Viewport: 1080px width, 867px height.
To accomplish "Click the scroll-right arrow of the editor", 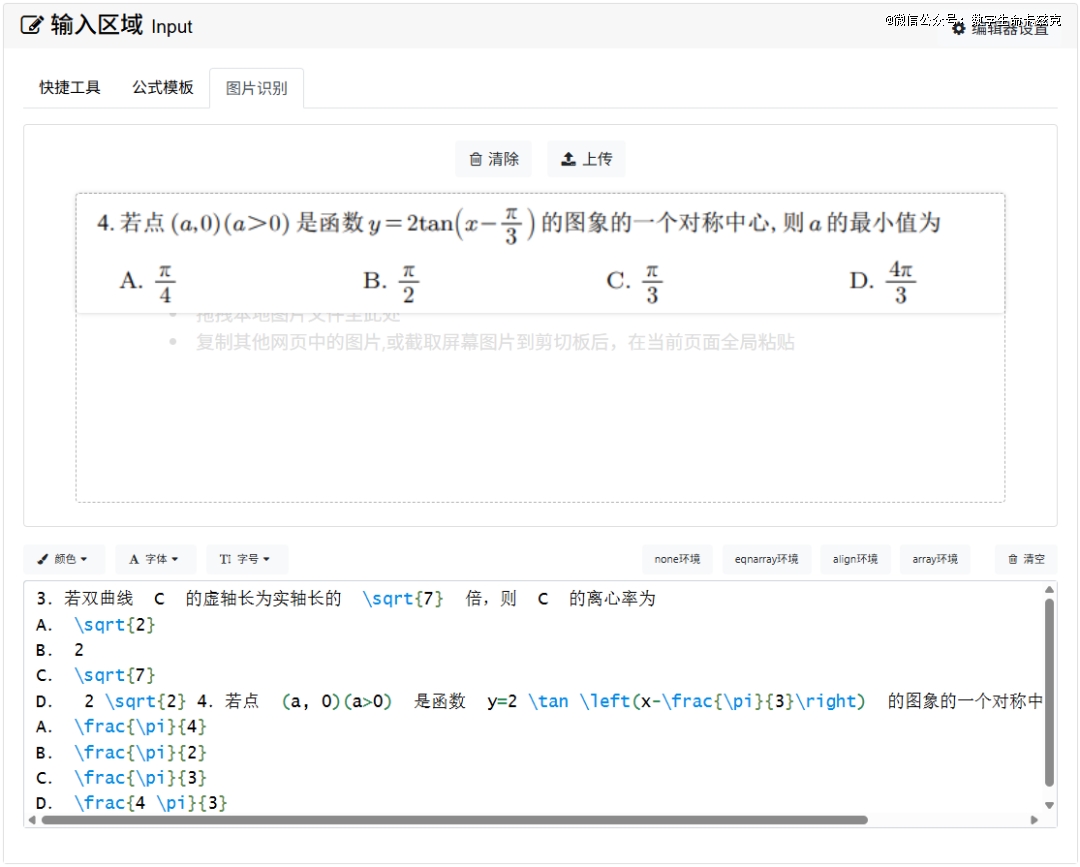I will 1034,820.
